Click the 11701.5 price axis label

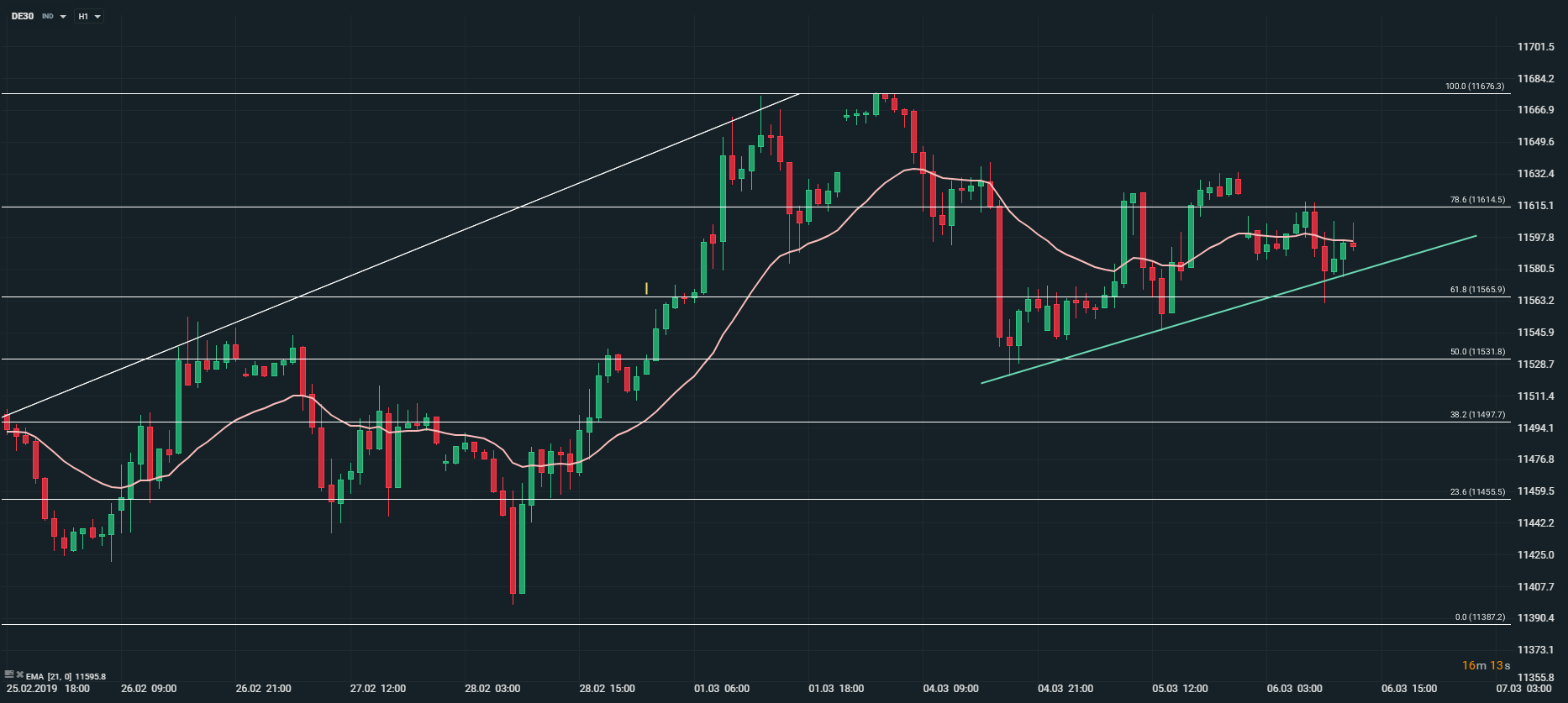(1535, 47)
